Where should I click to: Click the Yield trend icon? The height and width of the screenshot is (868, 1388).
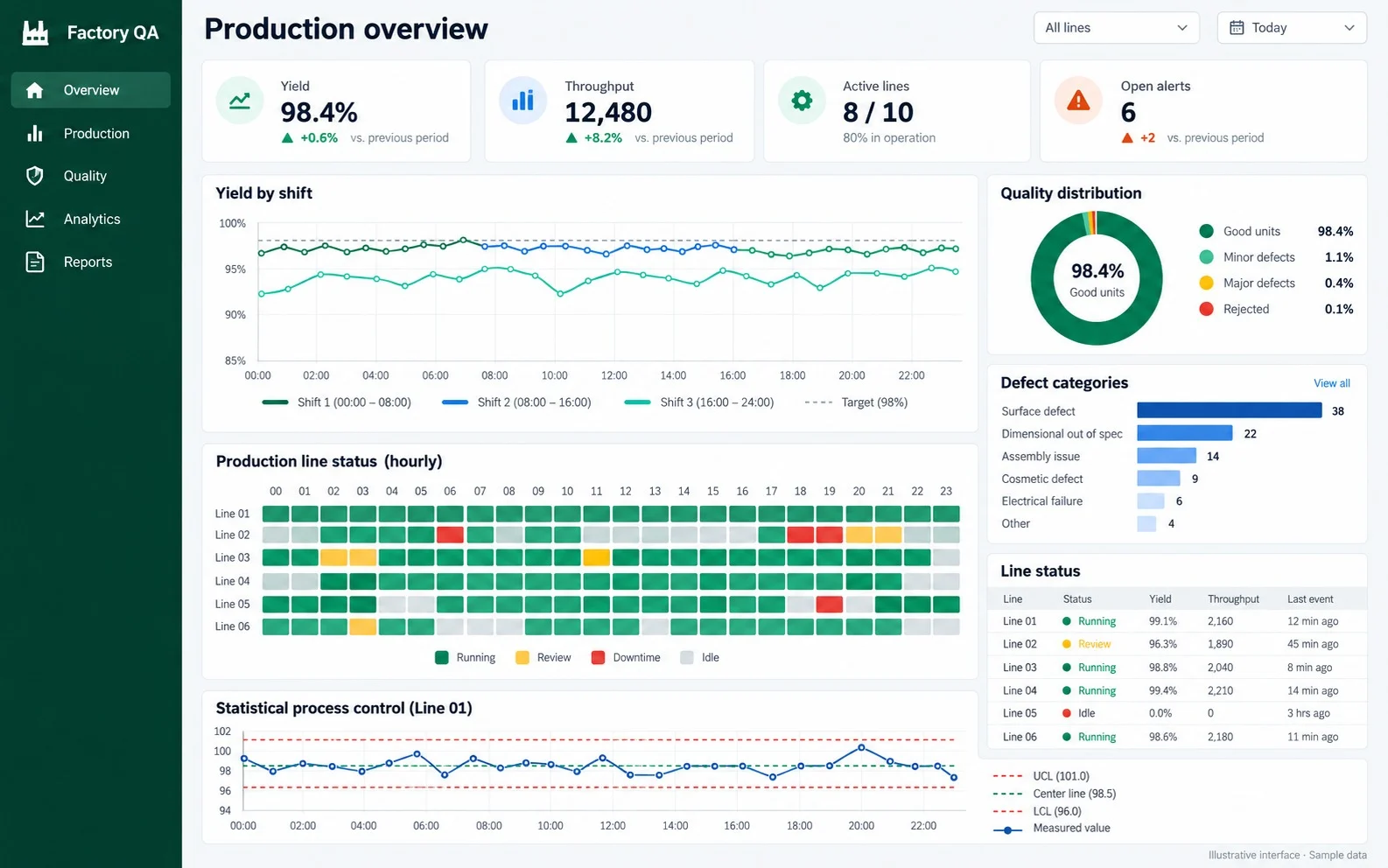[240, 101]
